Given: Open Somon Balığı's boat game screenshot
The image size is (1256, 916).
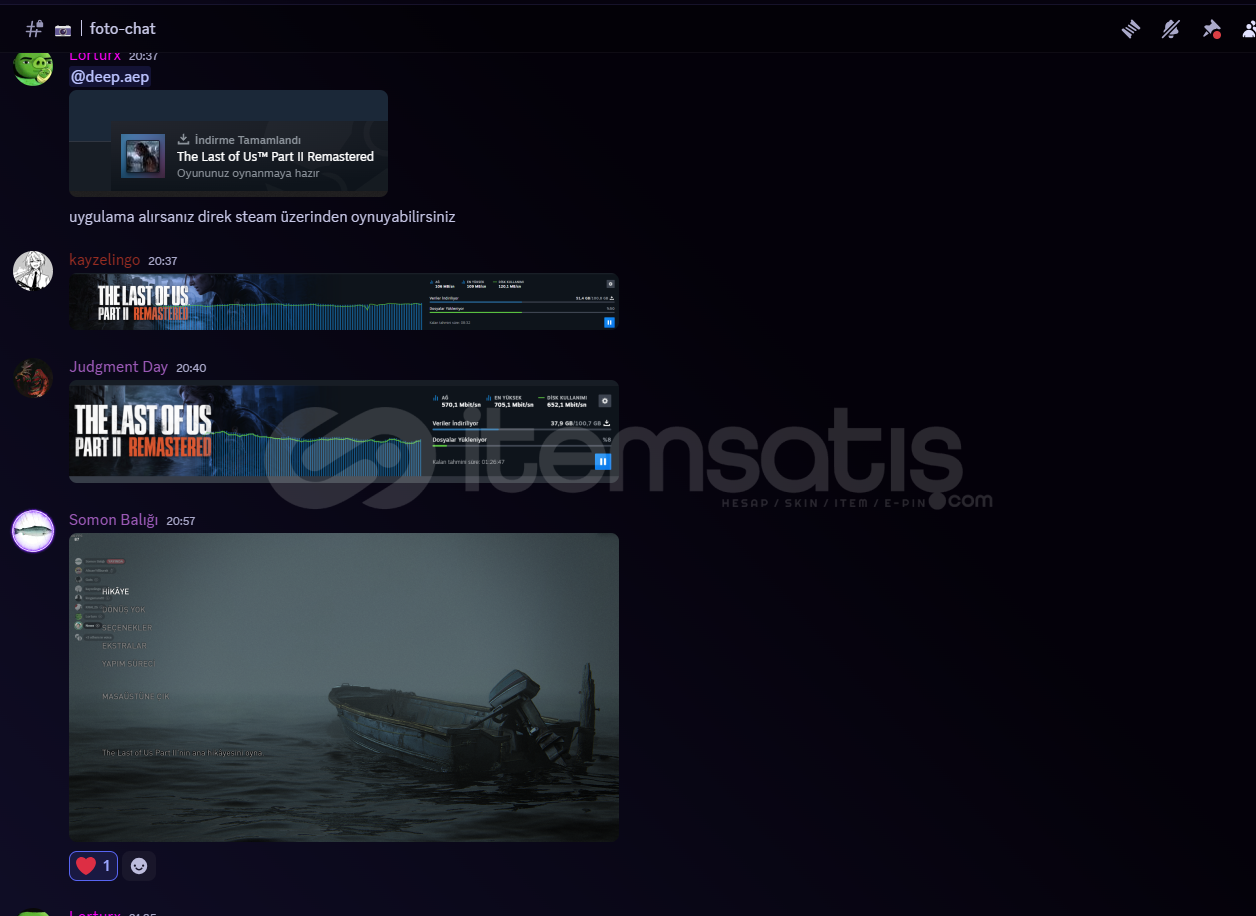Looking at the screenshot, I should click(x=344, y=687).
